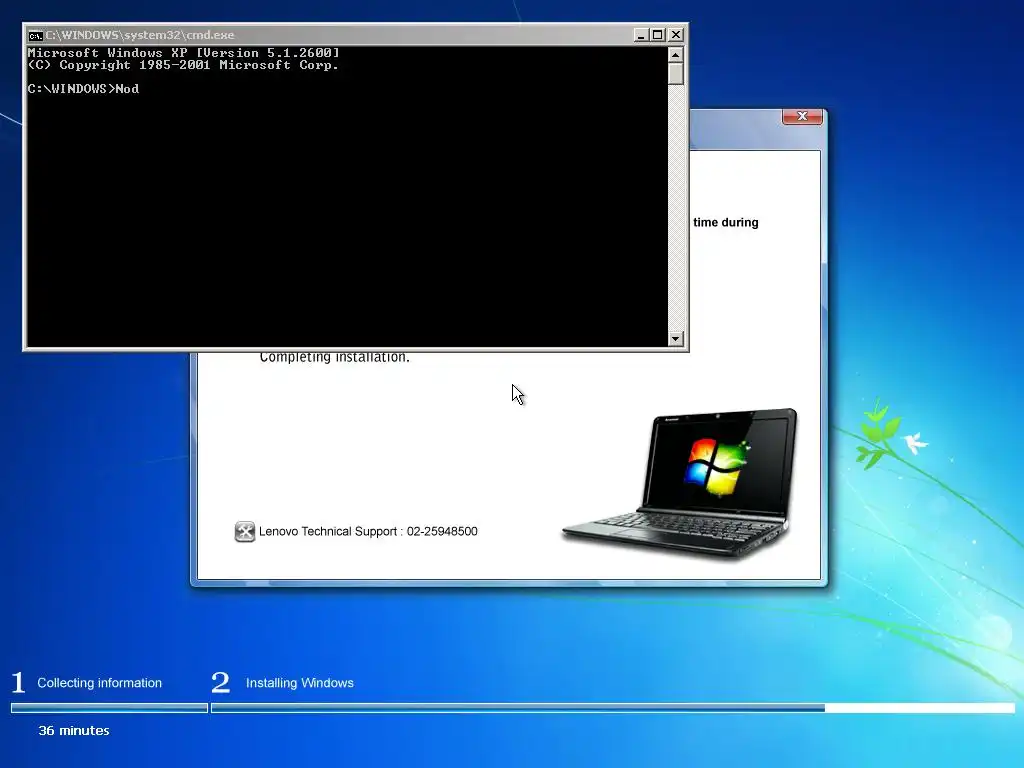The width and height of the screenshot is (1024, 768).
Task: Click the Lenovo laptop image
Action: 680,483
